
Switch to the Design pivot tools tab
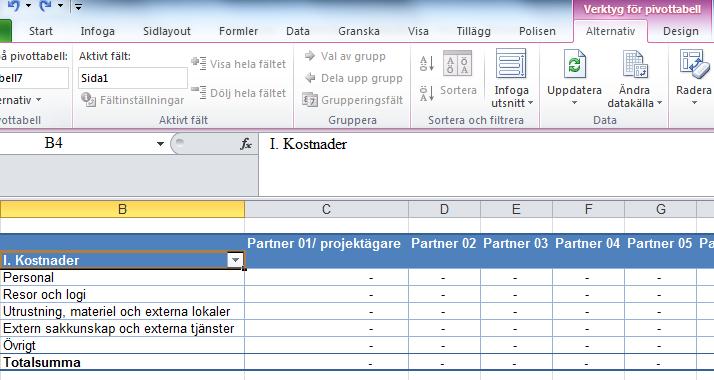681,31
